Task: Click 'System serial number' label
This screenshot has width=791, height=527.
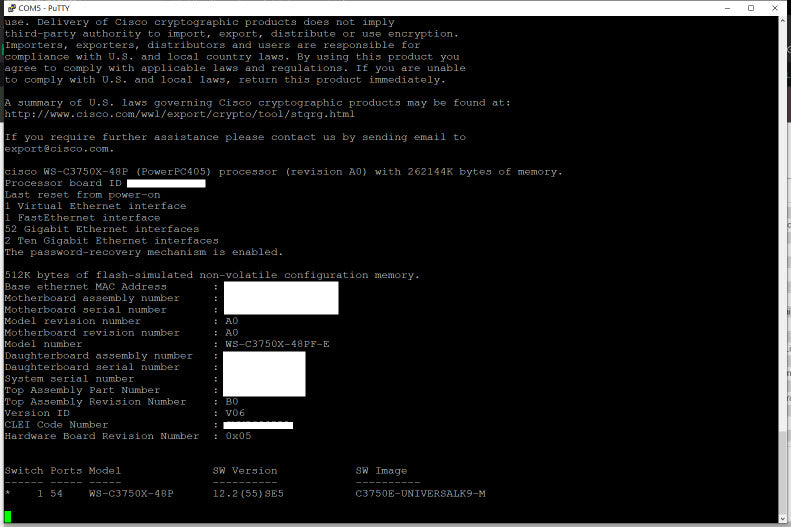Action: click(x=69, y=379)
